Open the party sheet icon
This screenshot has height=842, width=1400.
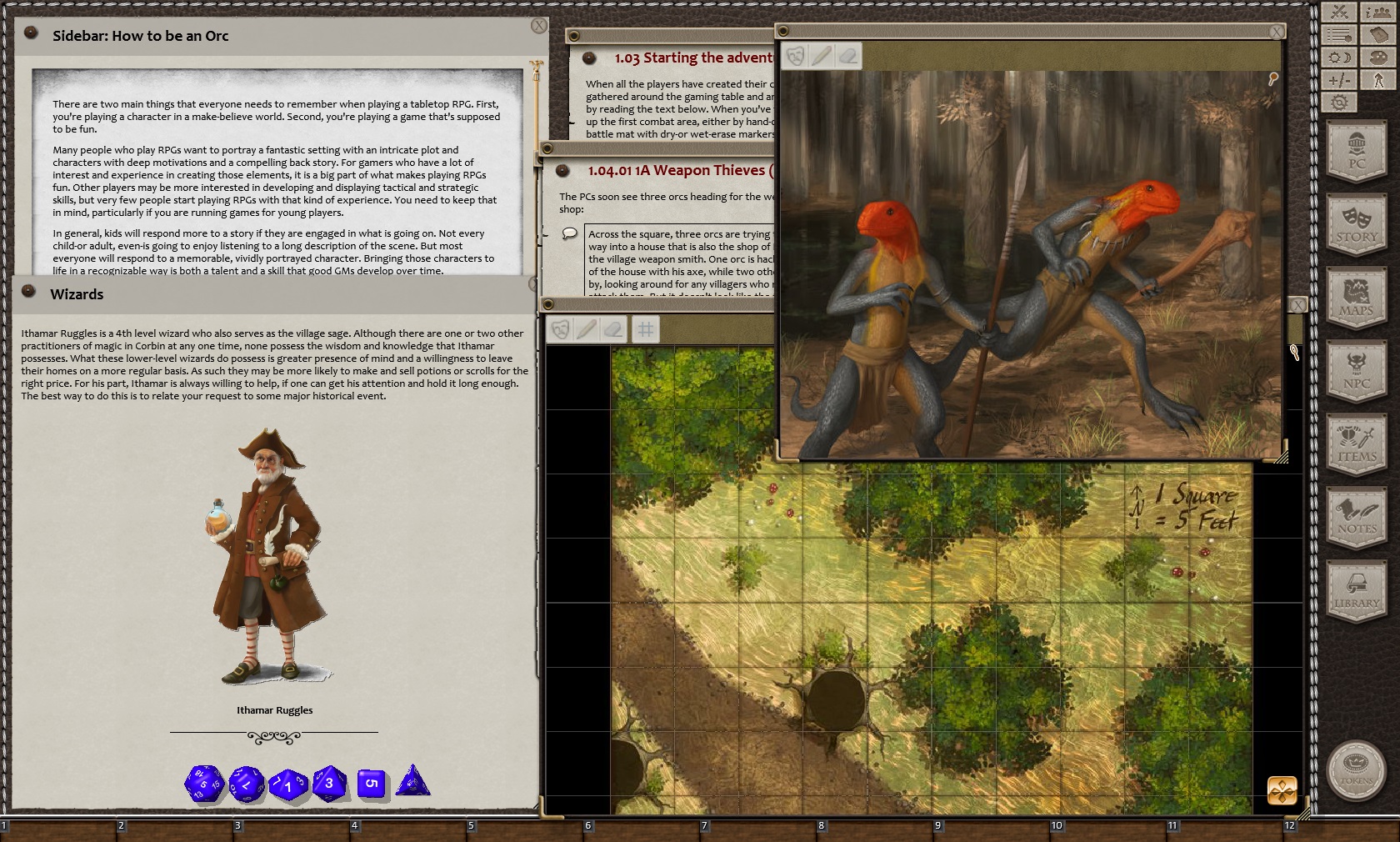tap(1377, 13)
